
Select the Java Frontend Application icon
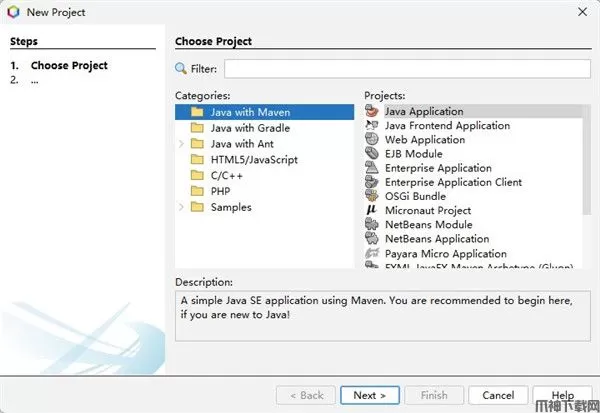372,126
